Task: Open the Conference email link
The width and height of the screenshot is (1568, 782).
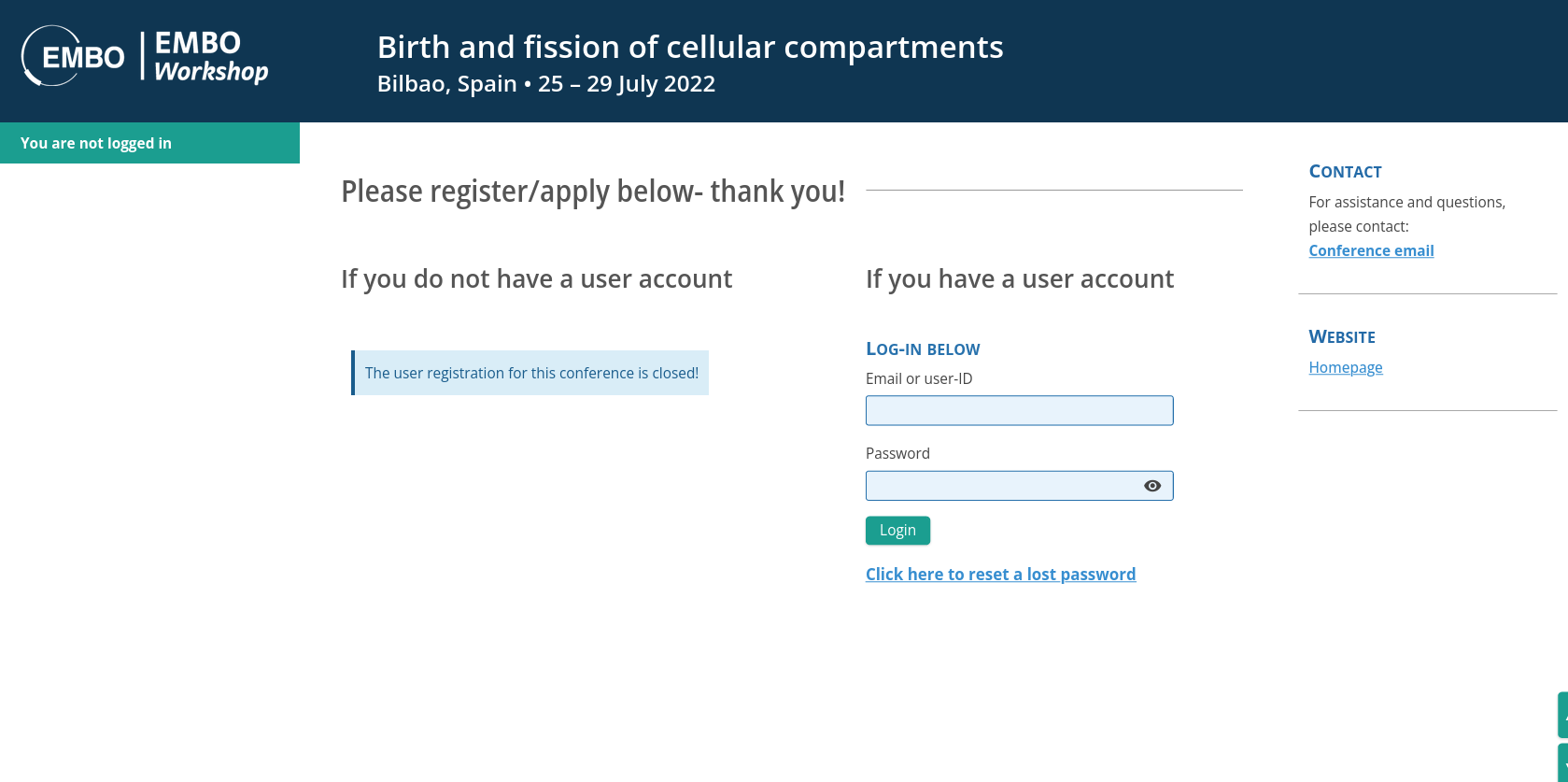Action: pos(1370,250)
